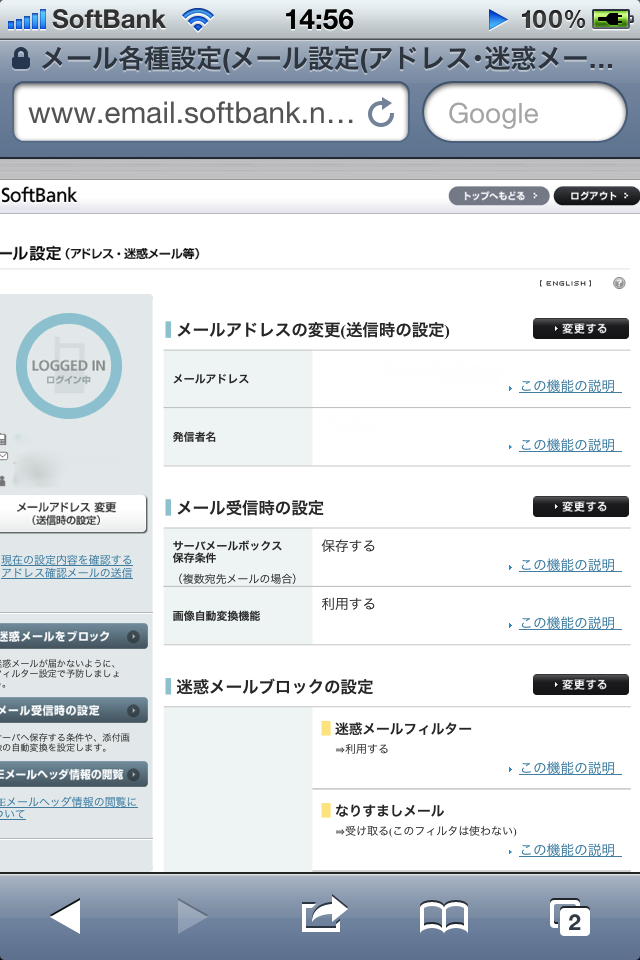Tap the 14:56 clock in status bar
Screen dimensions: 640x960
pyautogui.click(x=319, y=20)
